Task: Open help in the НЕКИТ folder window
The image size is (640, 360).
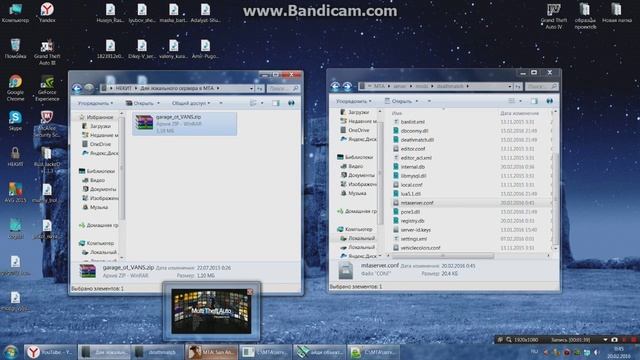Action: click(291, 103)
